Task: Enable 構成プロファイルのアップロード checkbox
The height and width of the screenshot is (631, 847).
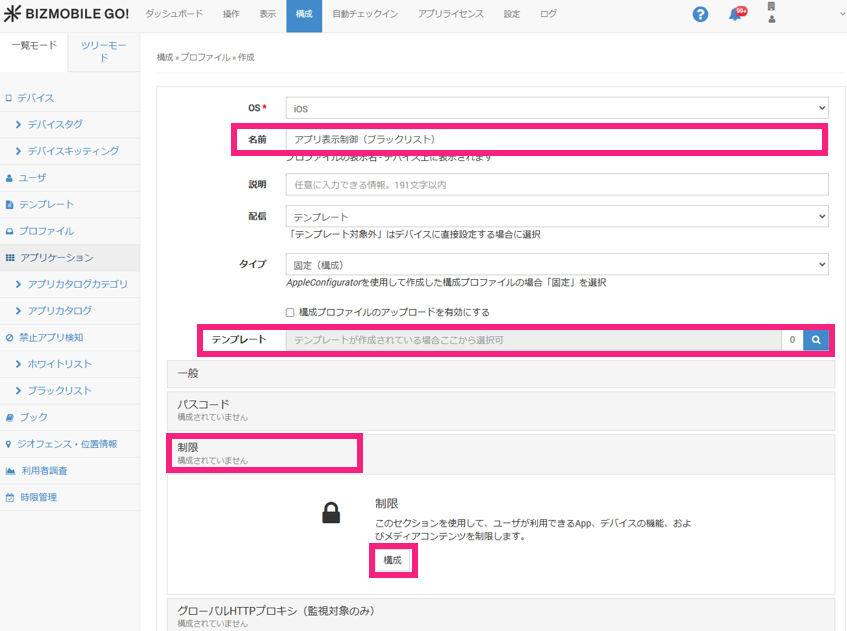Action: (290, 313)
